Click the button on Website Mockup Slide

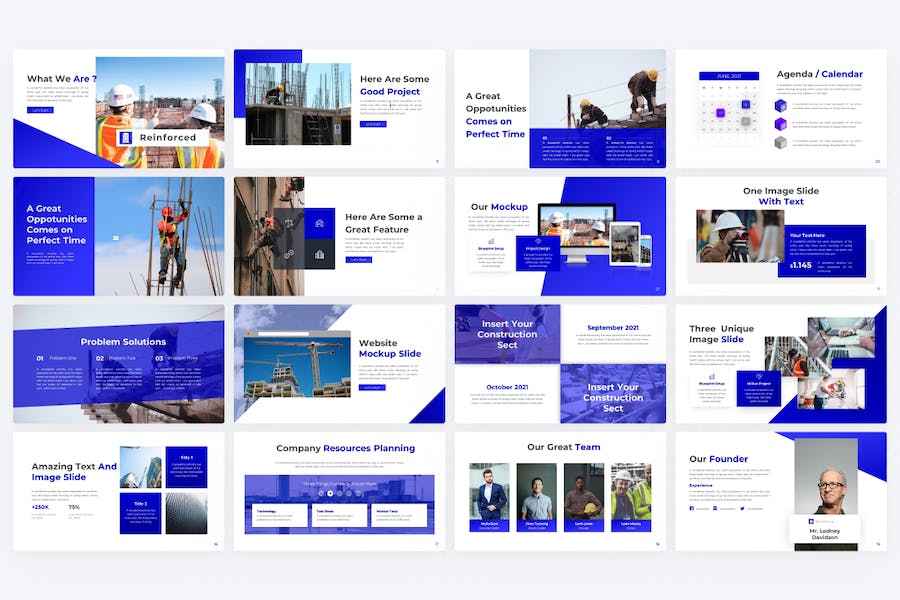coord(372,387)
